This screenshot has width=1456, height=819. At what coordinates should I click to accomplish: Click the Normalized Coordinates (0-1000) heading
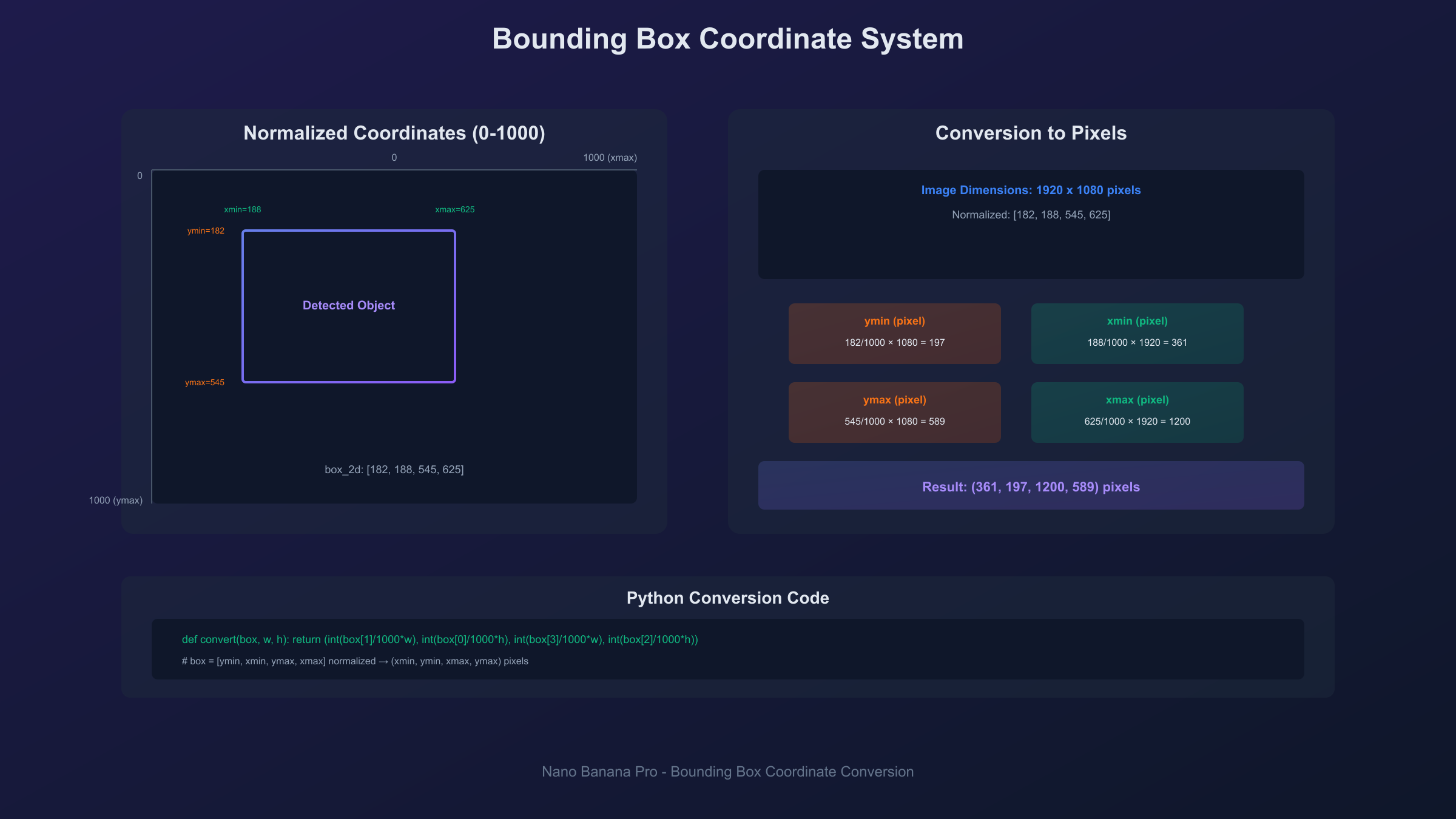point(394,133)
